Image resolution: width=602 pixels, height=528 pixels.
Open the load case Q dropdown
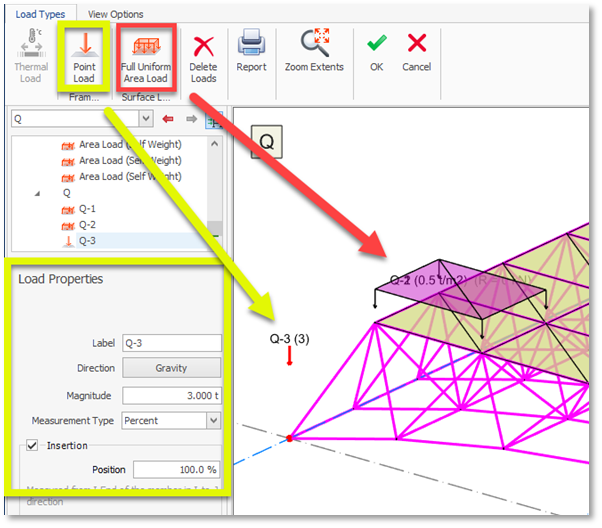click(145, 119)
